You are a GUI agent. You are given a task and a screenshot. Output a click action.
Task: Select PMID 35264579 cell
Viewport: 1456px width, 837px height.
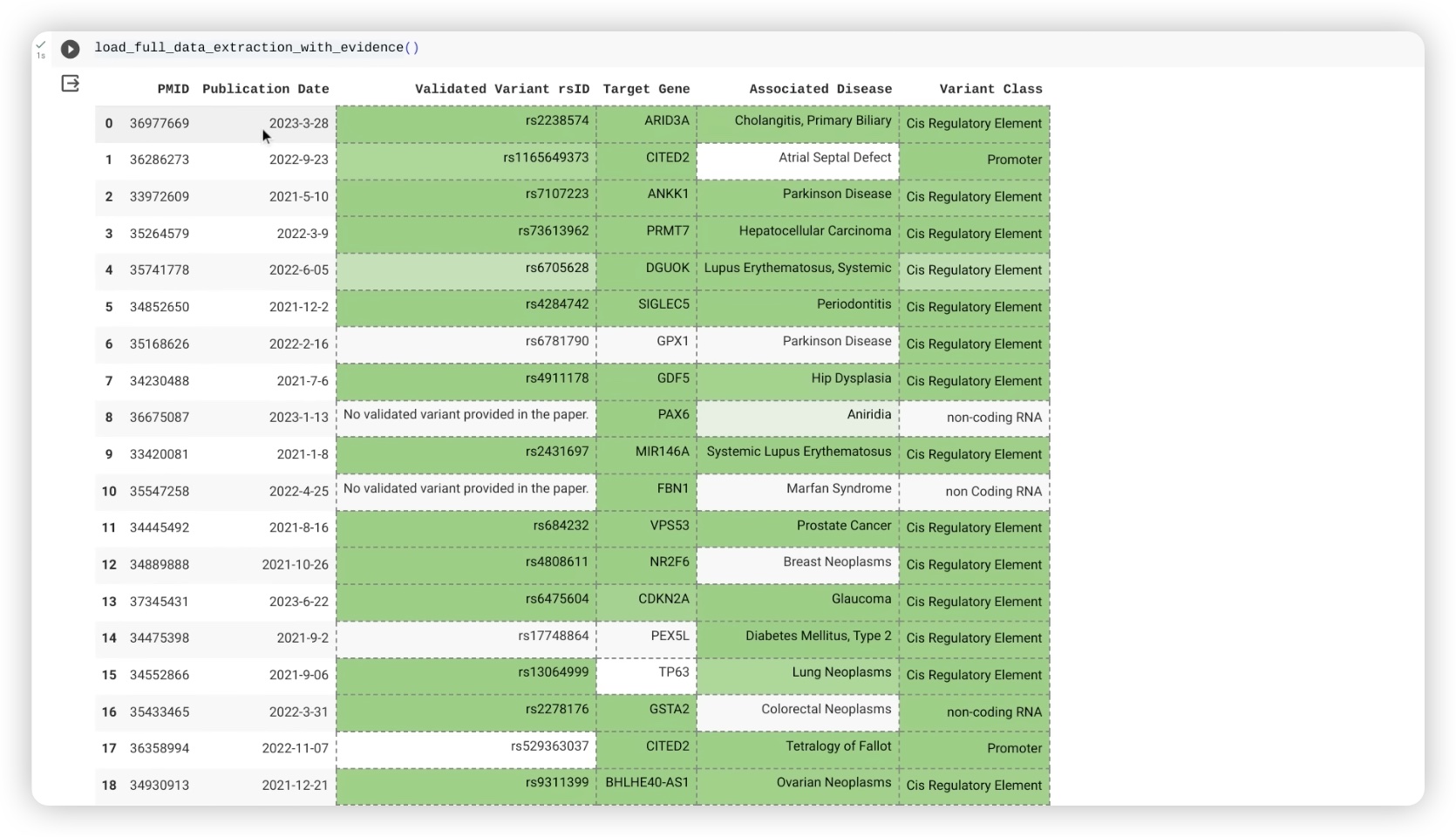(160, 234)
